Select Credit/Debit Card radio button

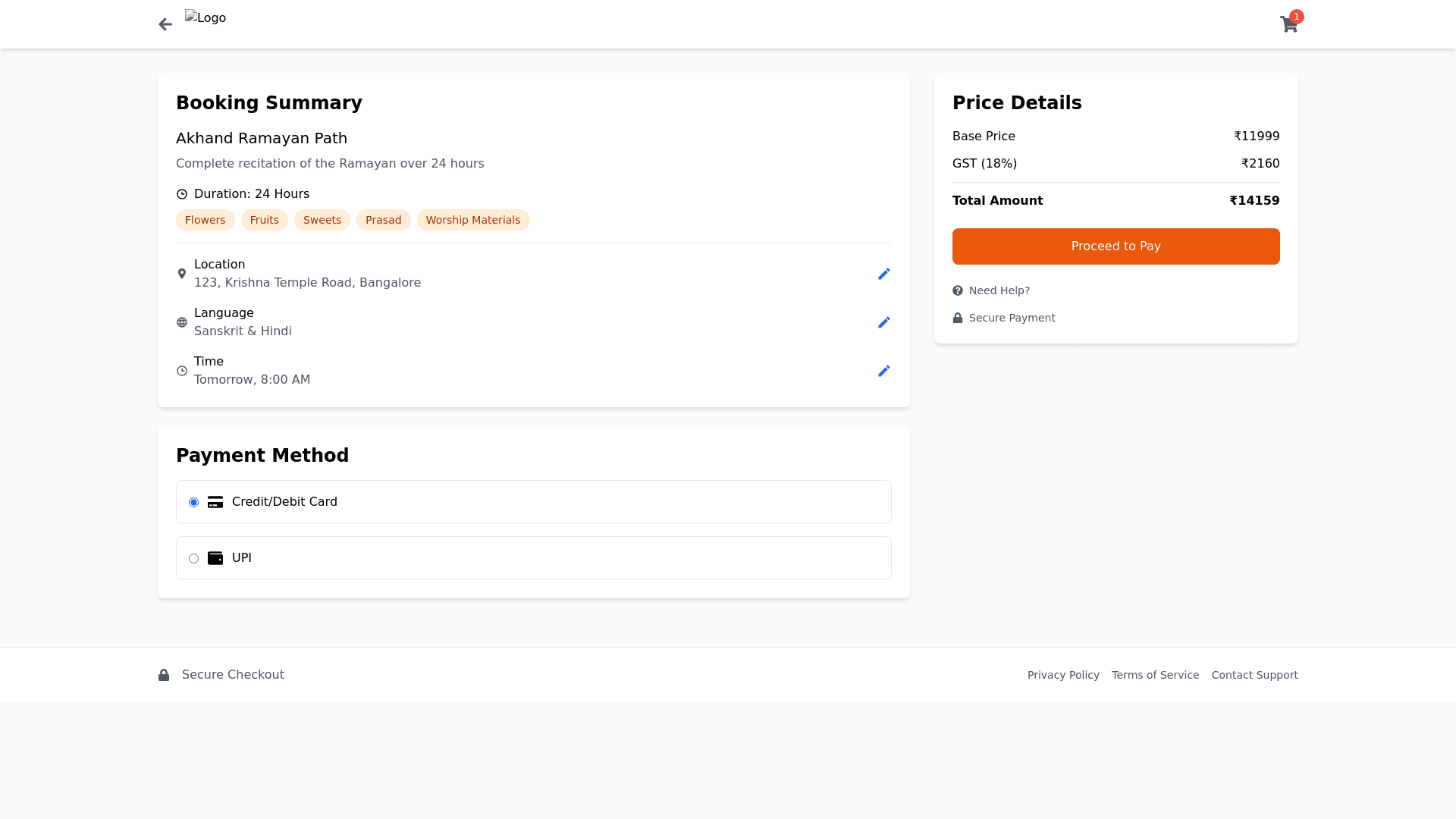194,503
